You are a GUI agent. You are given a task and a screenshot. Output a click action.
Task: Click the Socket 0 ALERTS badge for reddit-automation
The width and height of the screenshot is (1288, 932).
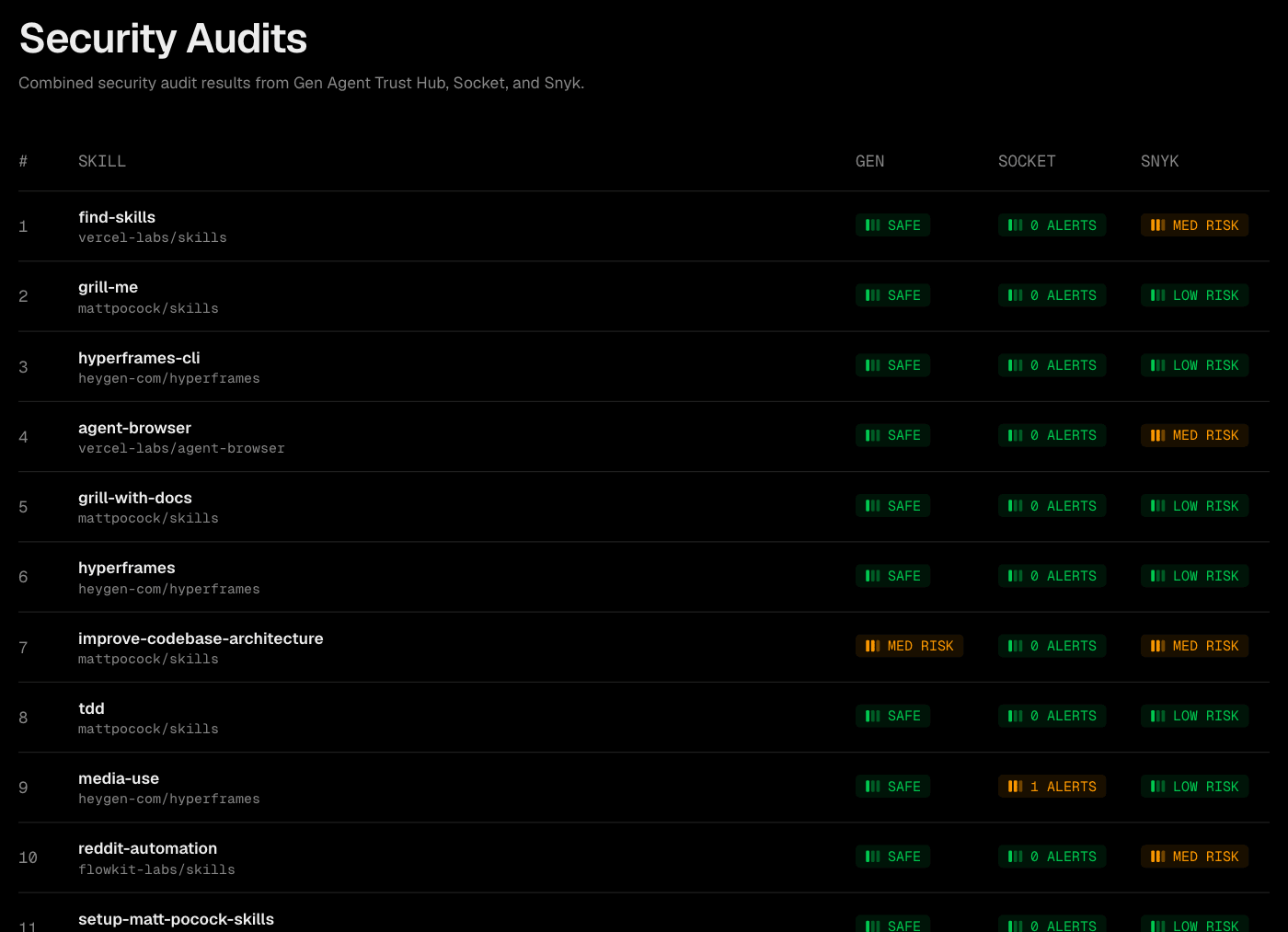pyautogui.click(x=1052, y=857)
